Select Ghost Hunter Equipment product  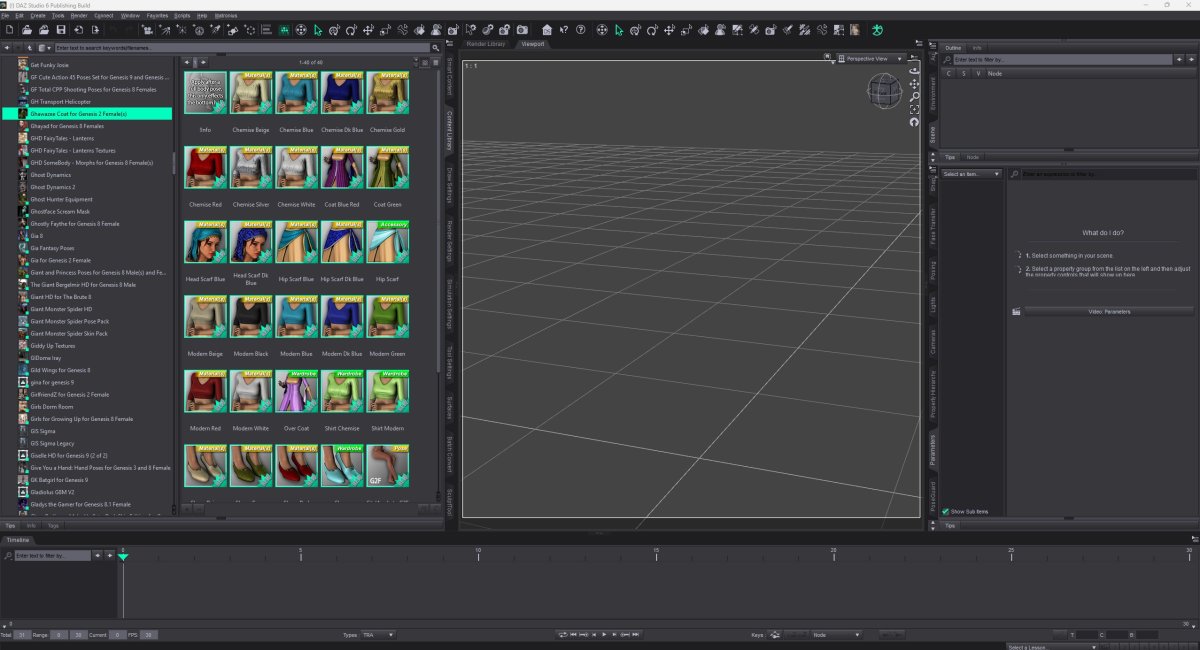pyautogui.click(x=61, y=199)
